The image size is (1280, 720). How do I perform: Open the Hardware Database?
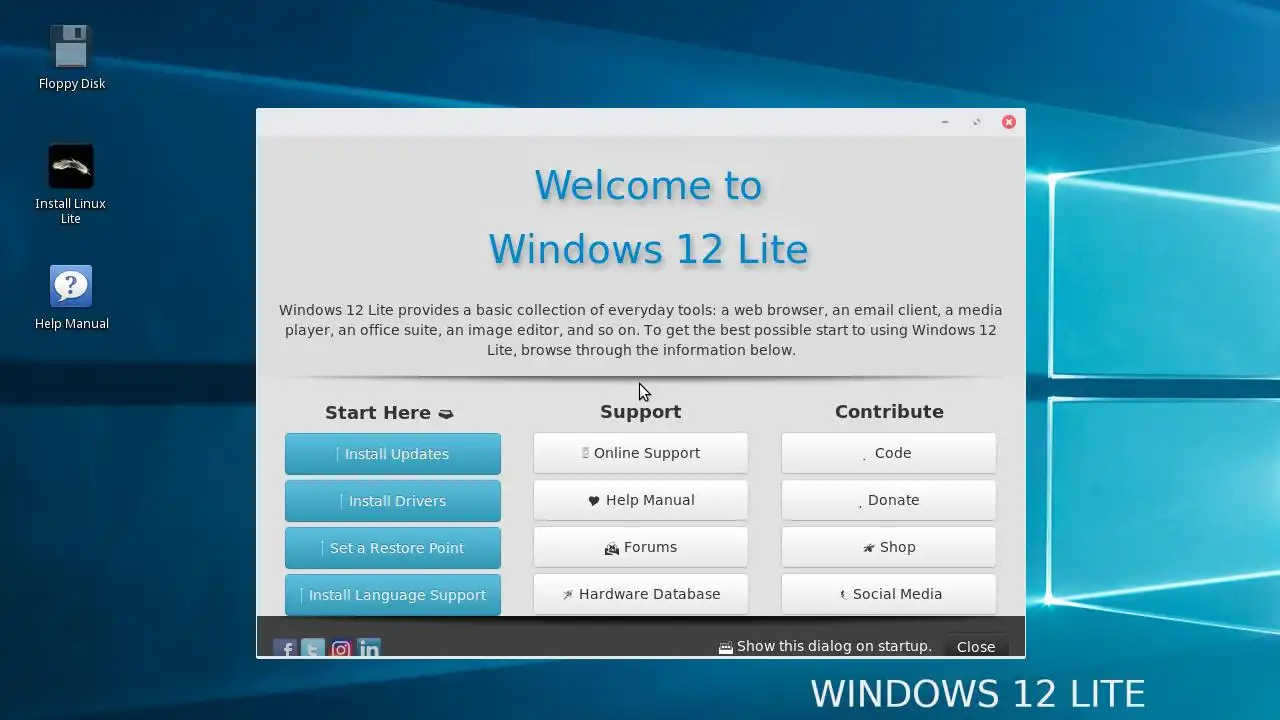[x=641, y=594]
